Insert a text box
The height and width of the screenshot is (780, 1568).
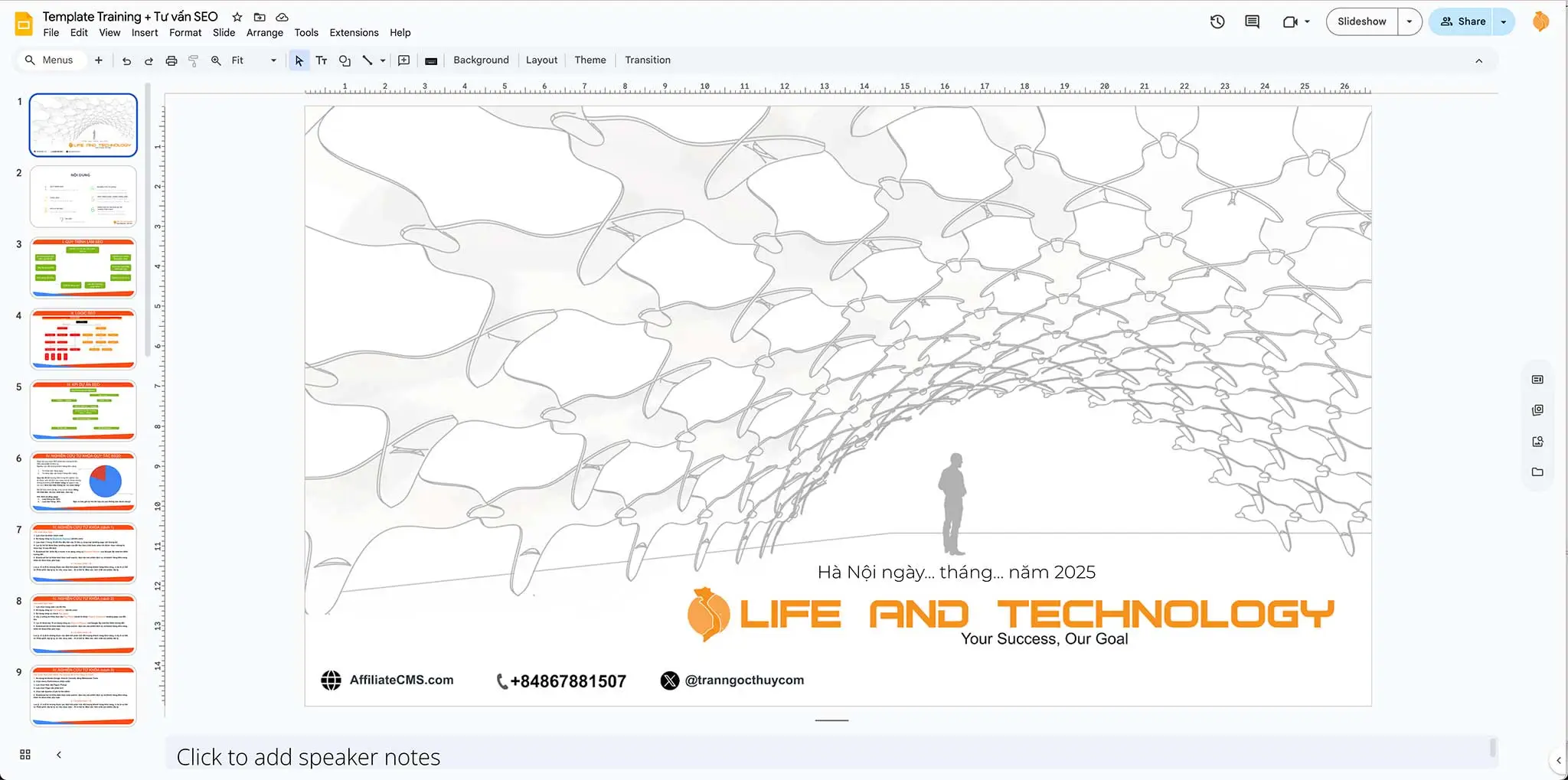point(322,60)
